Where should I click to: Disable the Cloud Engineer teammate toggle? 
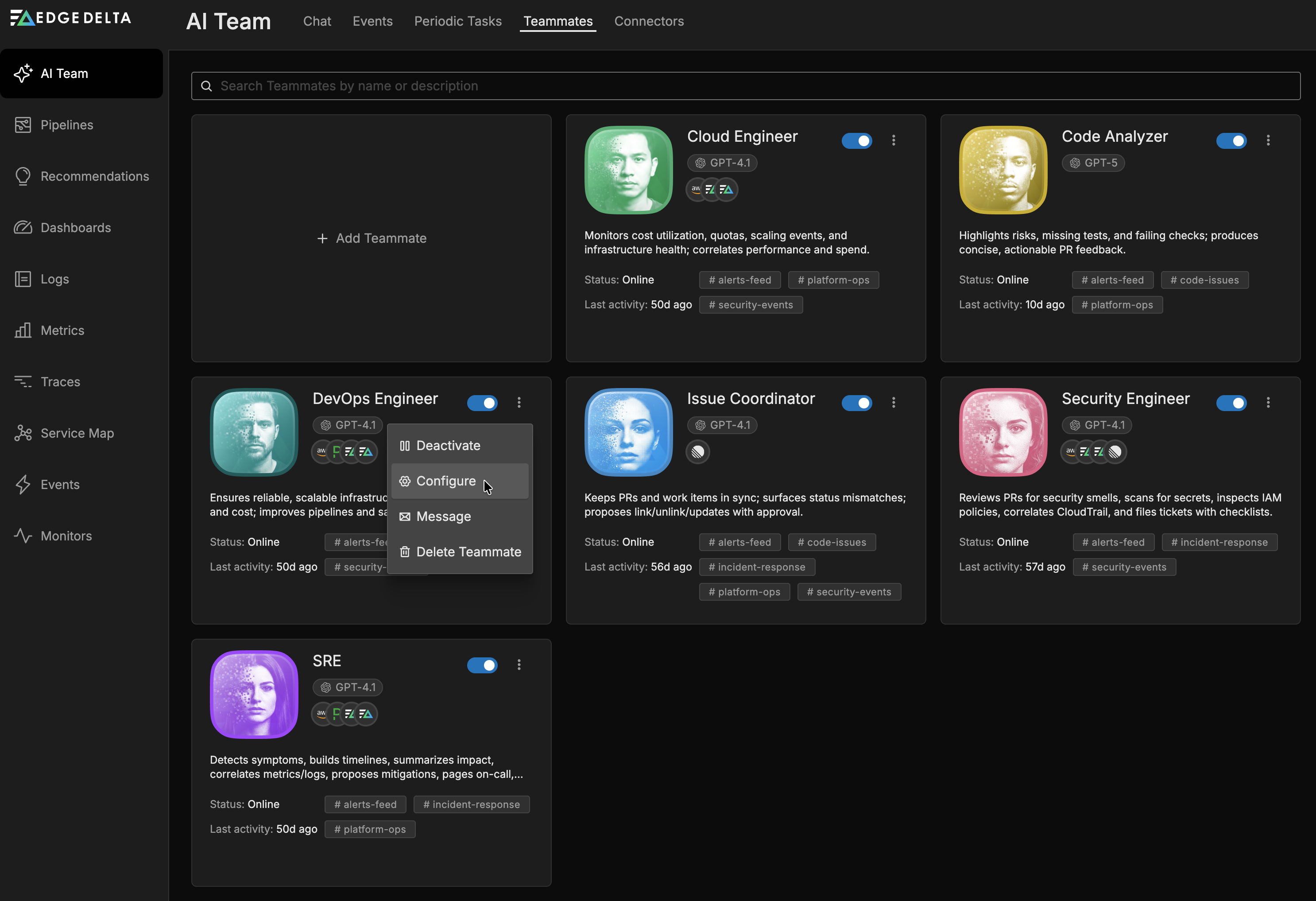point(856,140)
